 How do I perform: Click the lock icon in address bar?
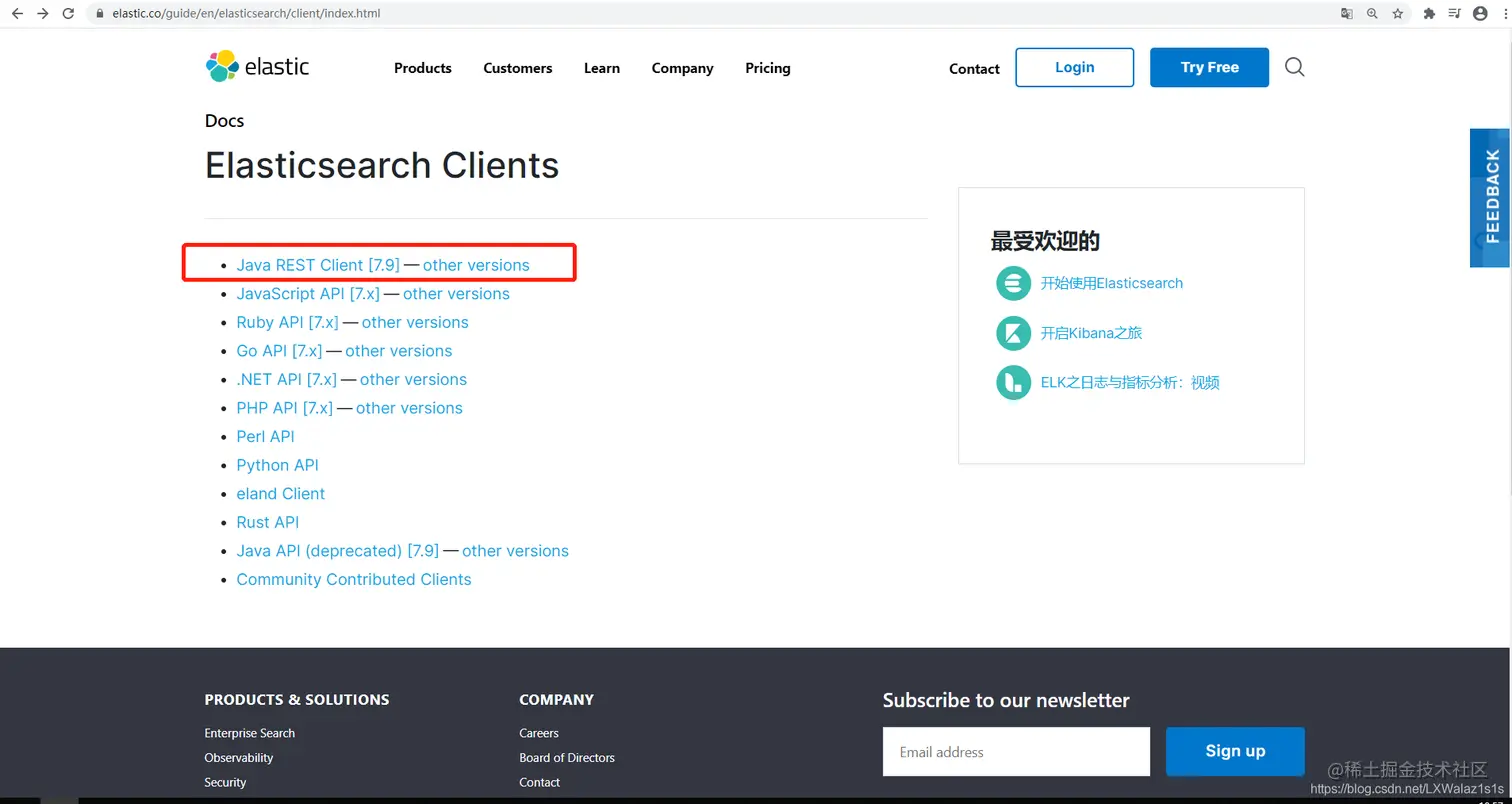coord(99,14)
